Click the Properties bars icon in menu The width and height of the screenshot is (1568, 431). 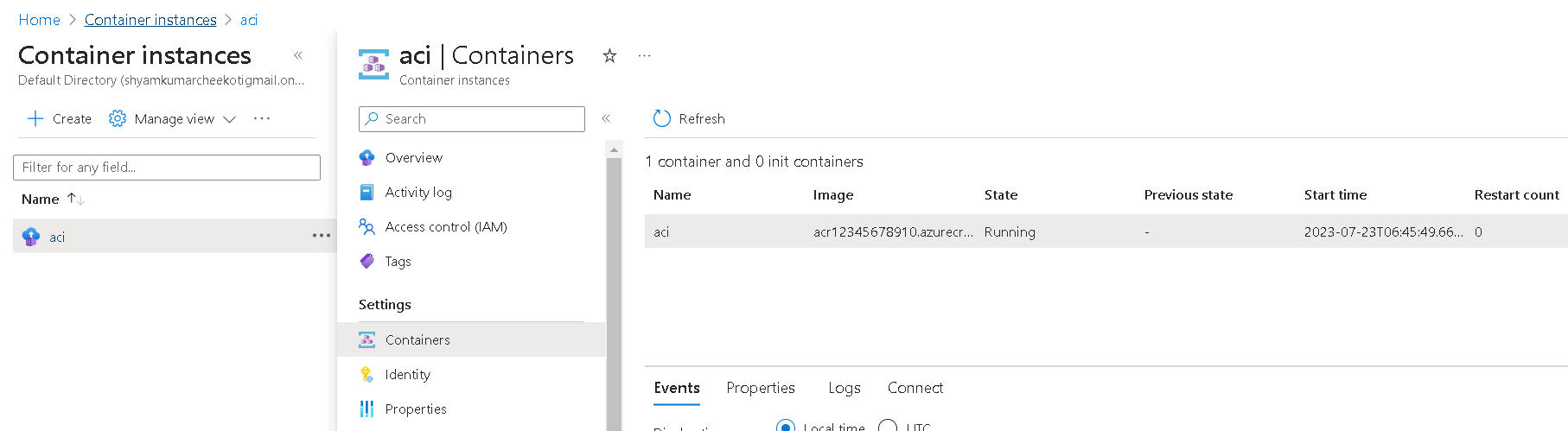[x=367, y=409]
